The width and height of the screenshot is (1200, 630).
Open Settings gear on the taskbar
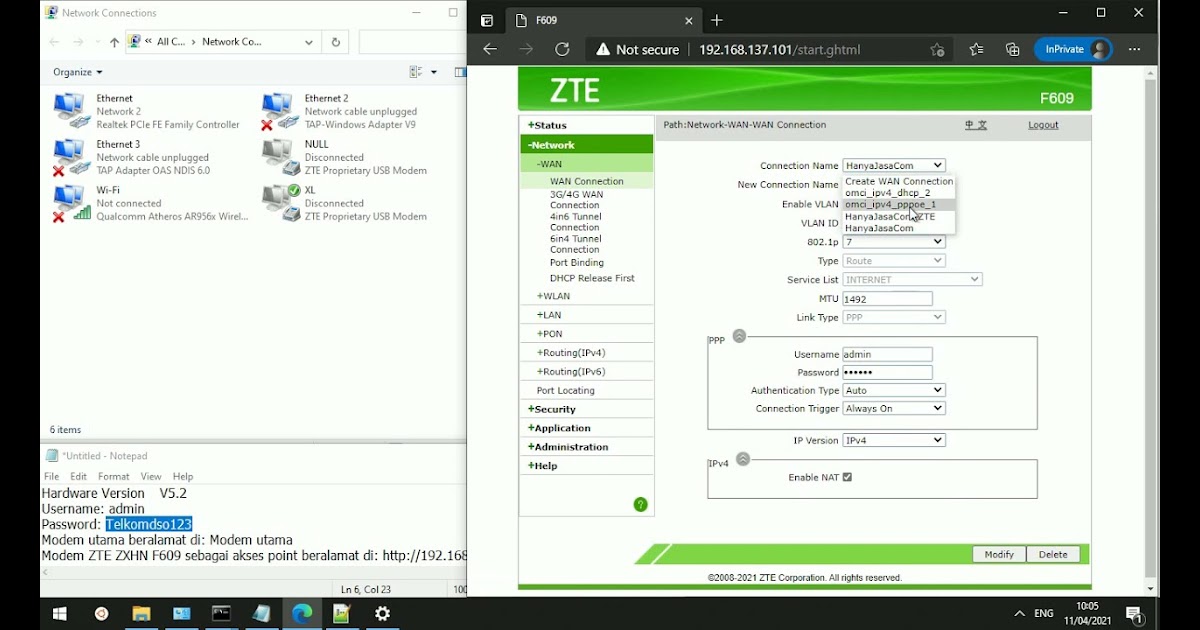(382, 613)
